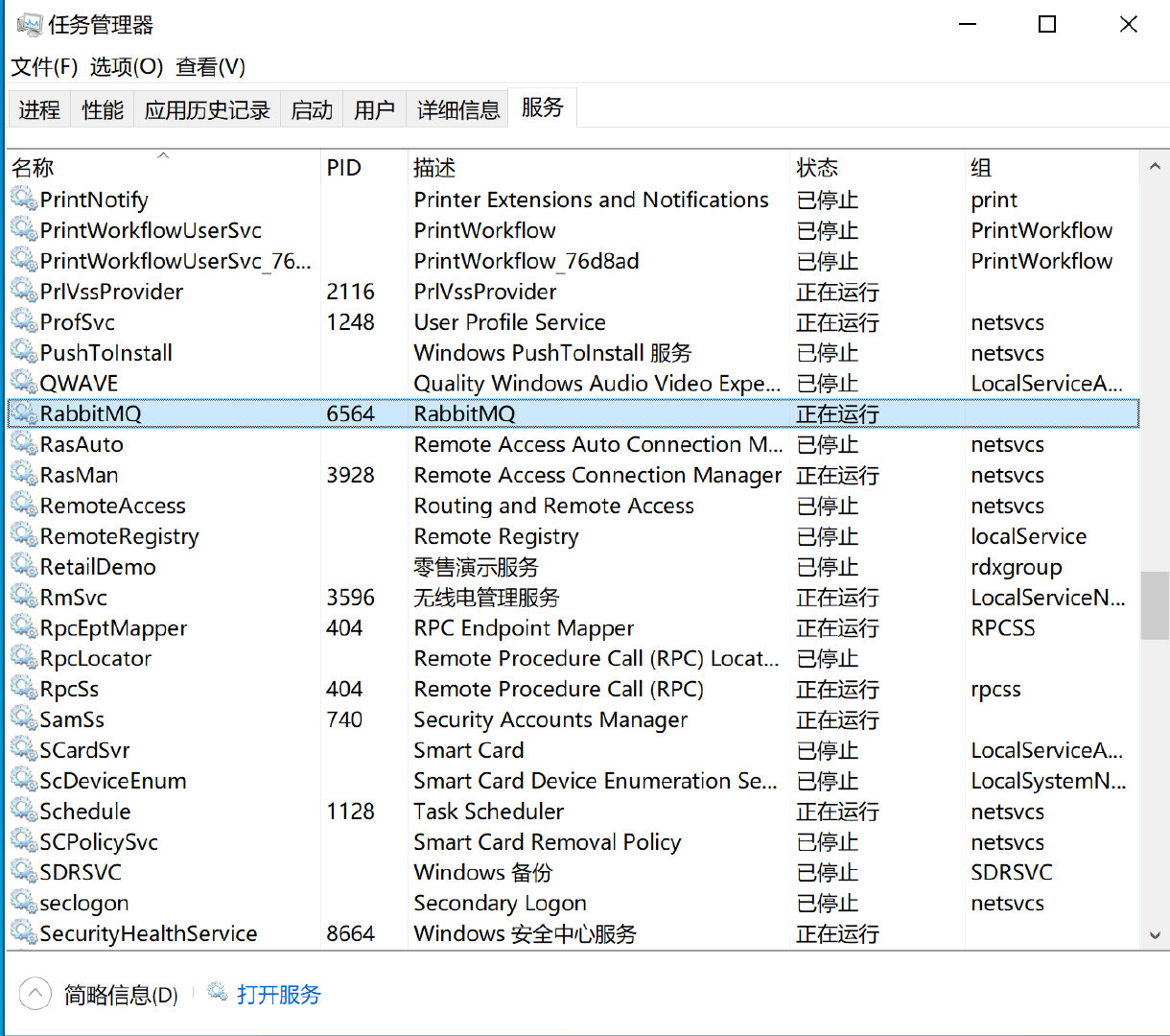1170x1036 pixels.
Task: Click the 'Windows 备份' description cell
Action: [x=483, y=873]
